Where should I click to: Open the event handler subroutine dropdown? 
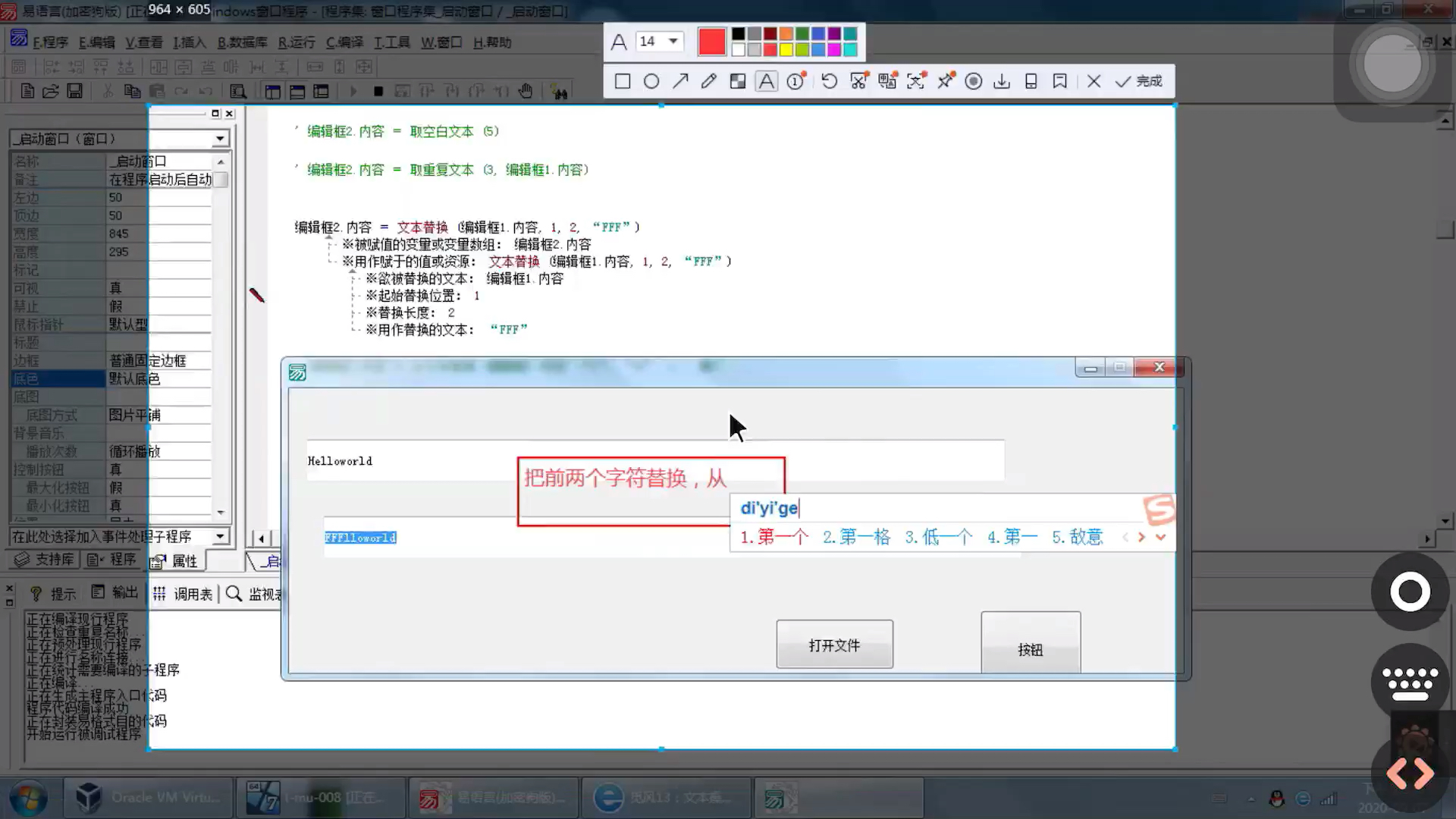pyautogui.click(x=220, y=536)
